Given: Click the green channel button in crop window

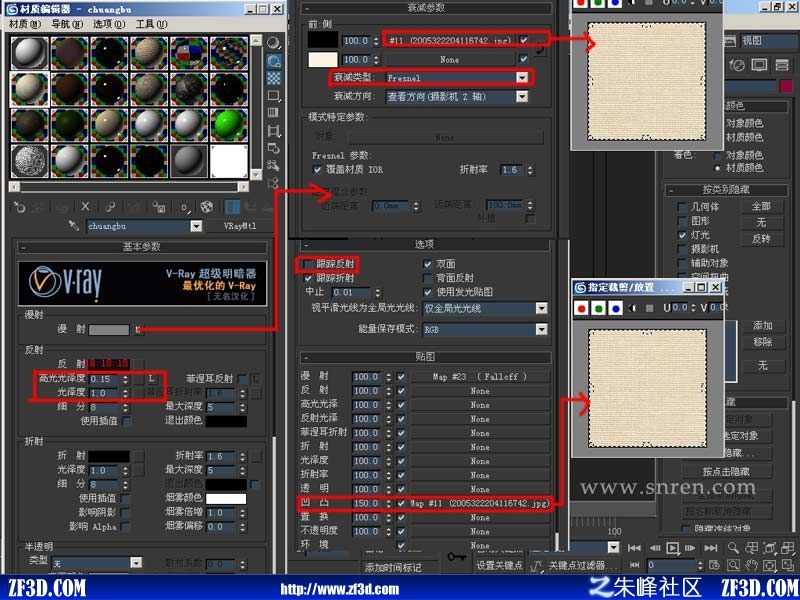Looking at the screenshot, I should [x=598, y=308].
